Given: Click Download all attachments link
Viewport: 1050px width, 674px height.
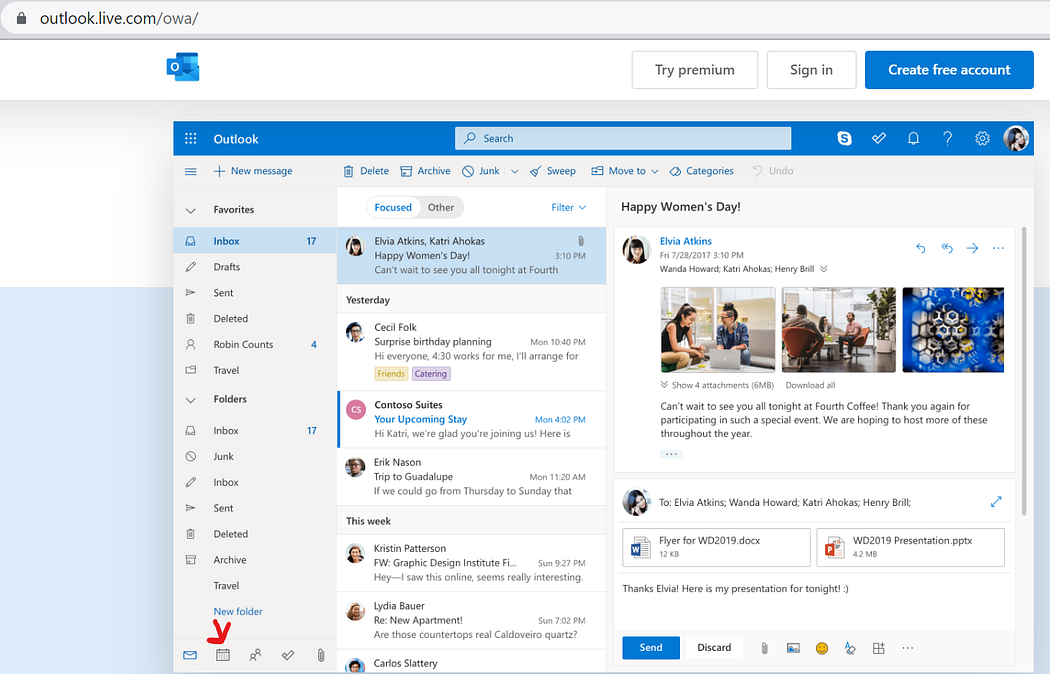Looking at the screenshot, I should (810, 386).
